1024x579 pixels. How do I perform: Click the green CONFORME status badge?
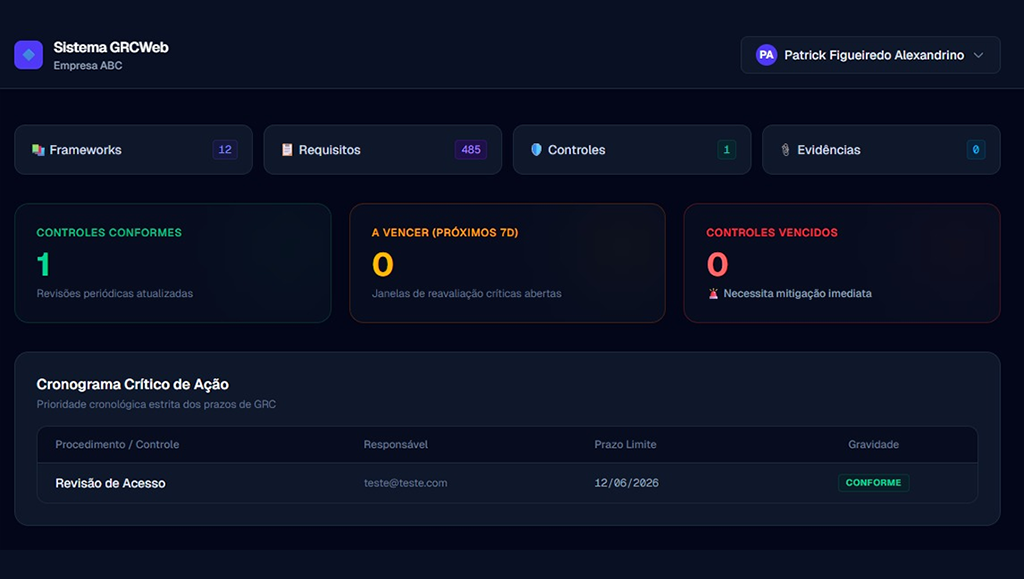click(873, 483)
